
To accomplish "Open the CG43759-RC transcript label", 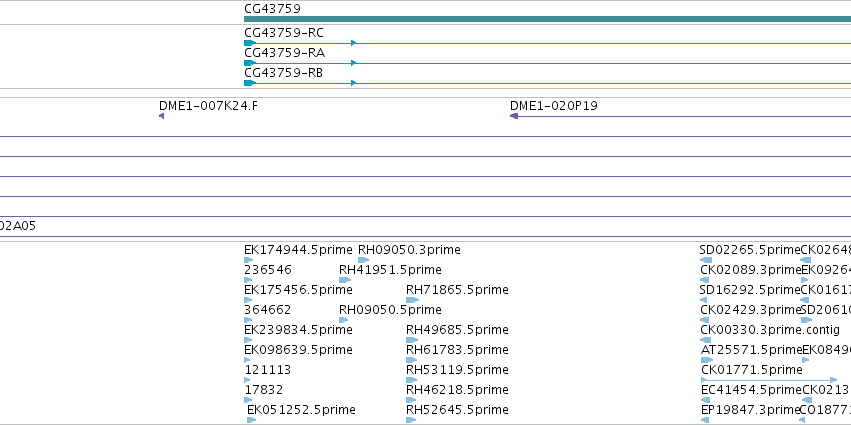I will click(x=284, y=33).
